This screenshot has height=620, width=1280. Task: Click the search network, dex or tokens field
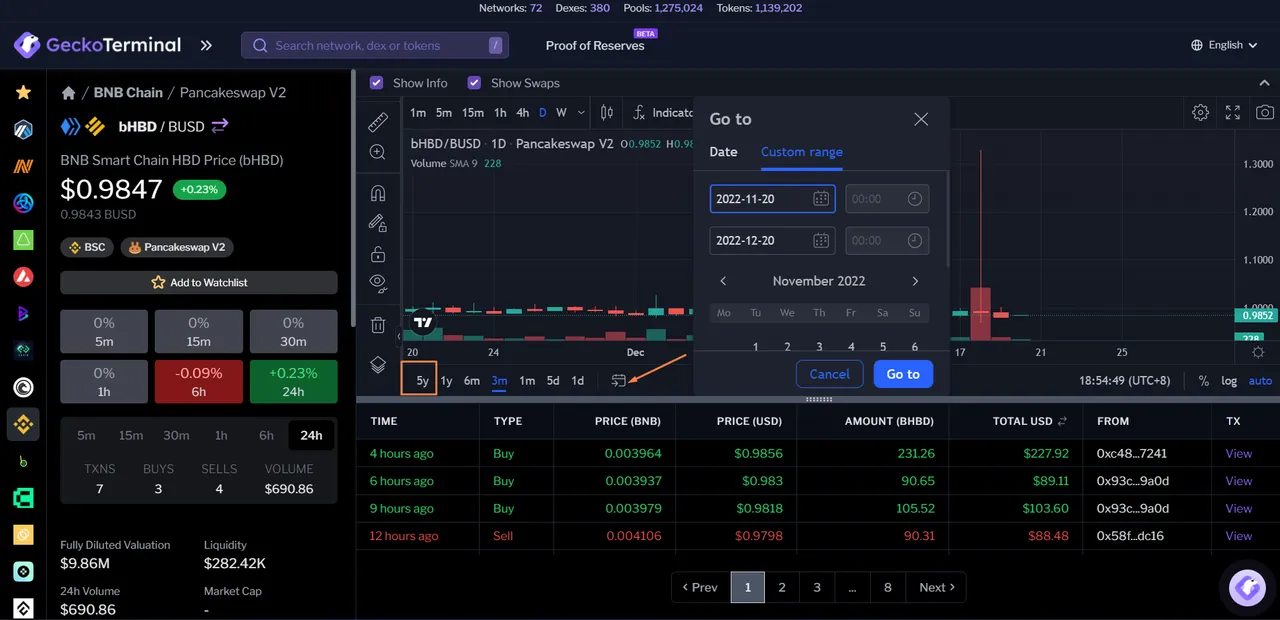pyautogui.click(x=375, y=45)
